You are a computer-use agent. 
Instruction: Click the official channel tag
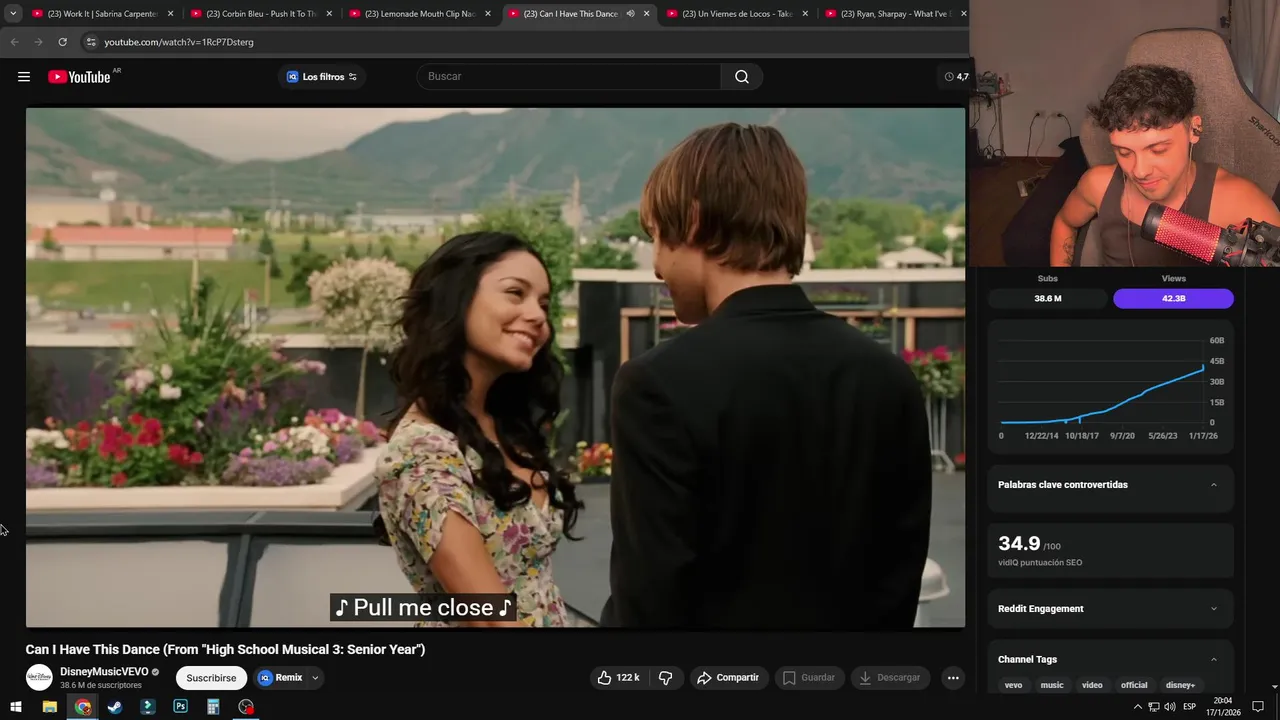(1134, 685)
